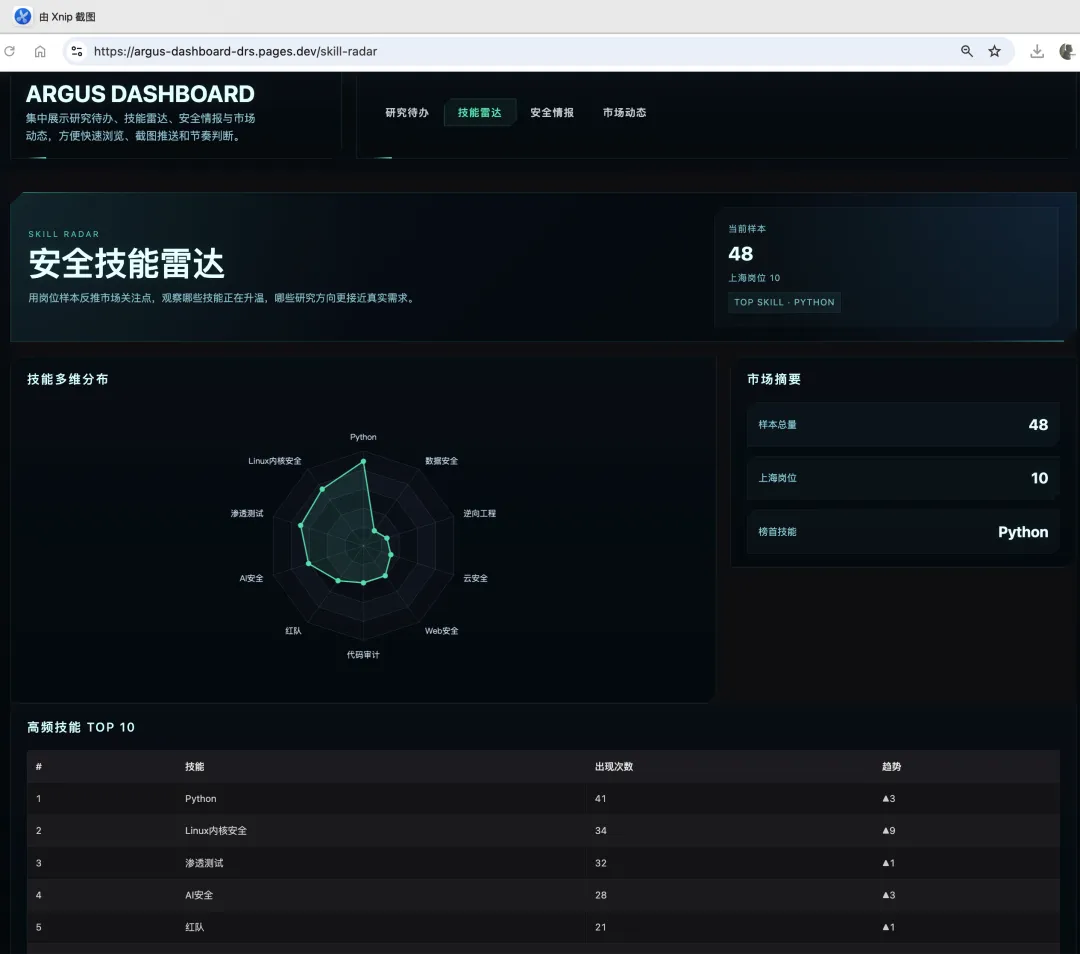Viewport: 1080px width, 954px height.
Task: Click the 出现次数 column header
Action: 614,767
